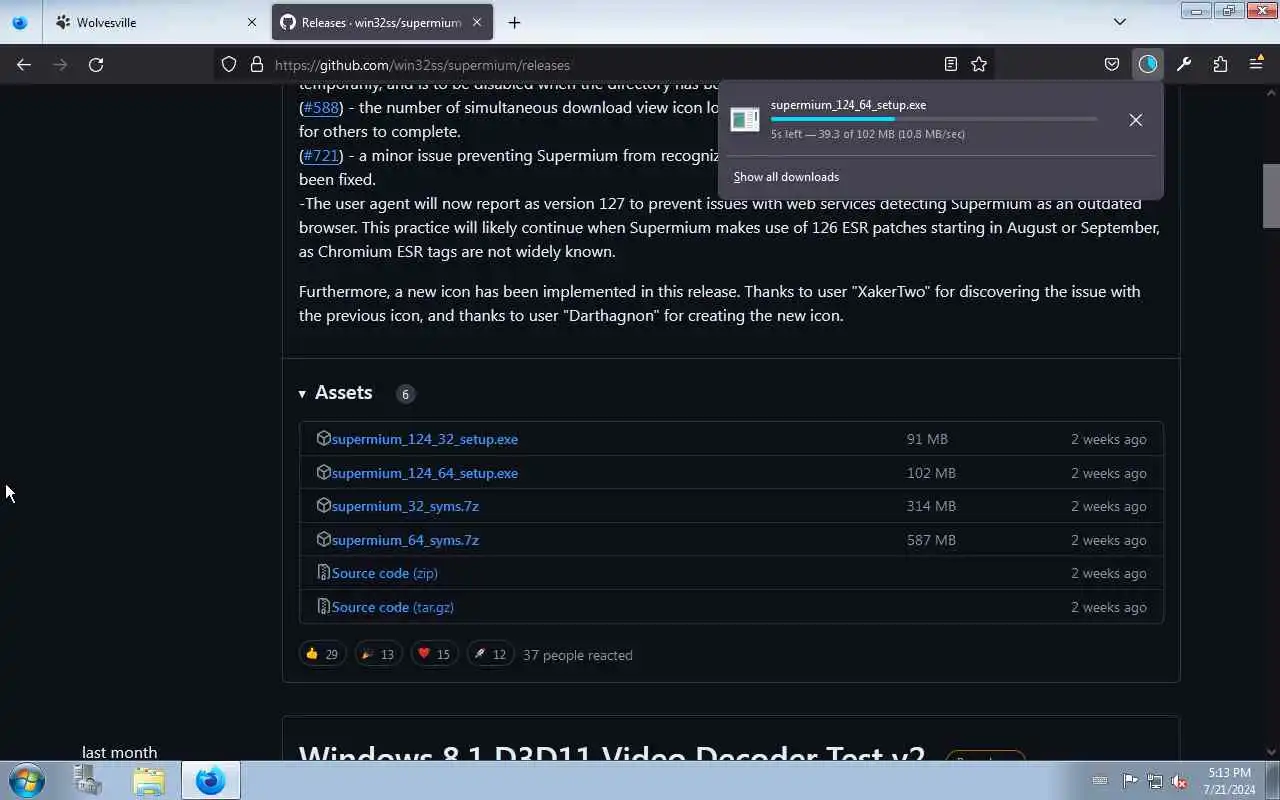
Task: Open the wrench developer tools icon
Action: [x=1184, y=64]
